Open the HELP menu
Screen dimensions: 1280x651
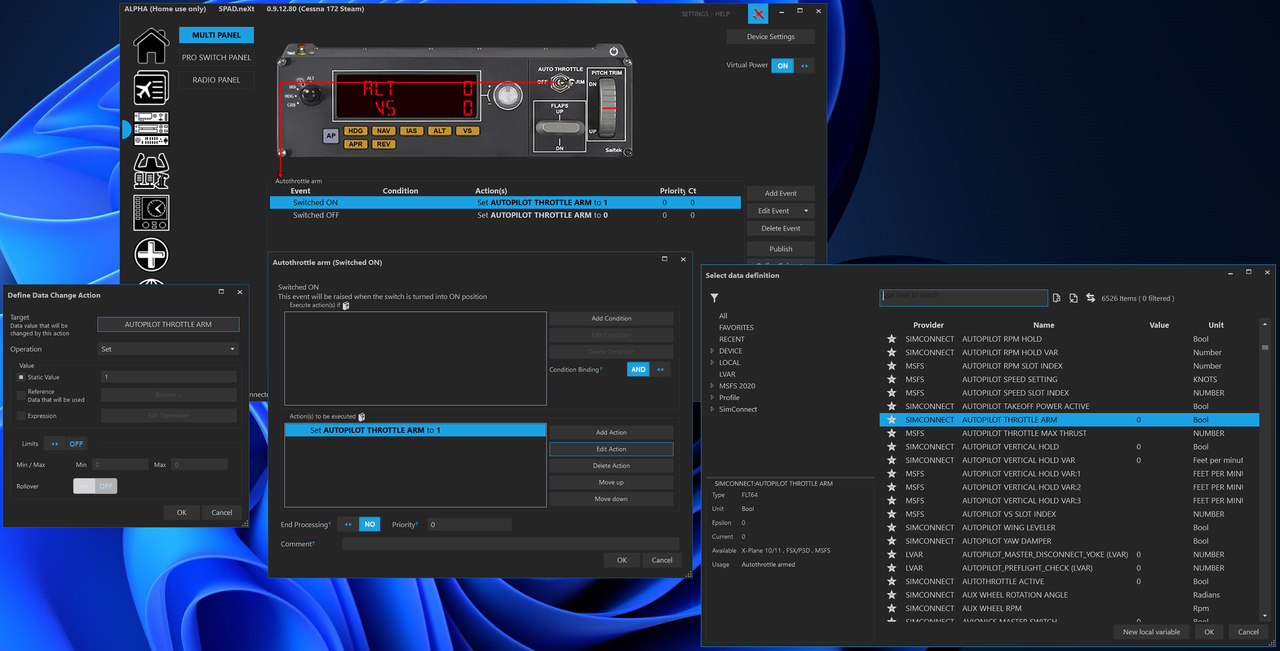click(722, 15)
